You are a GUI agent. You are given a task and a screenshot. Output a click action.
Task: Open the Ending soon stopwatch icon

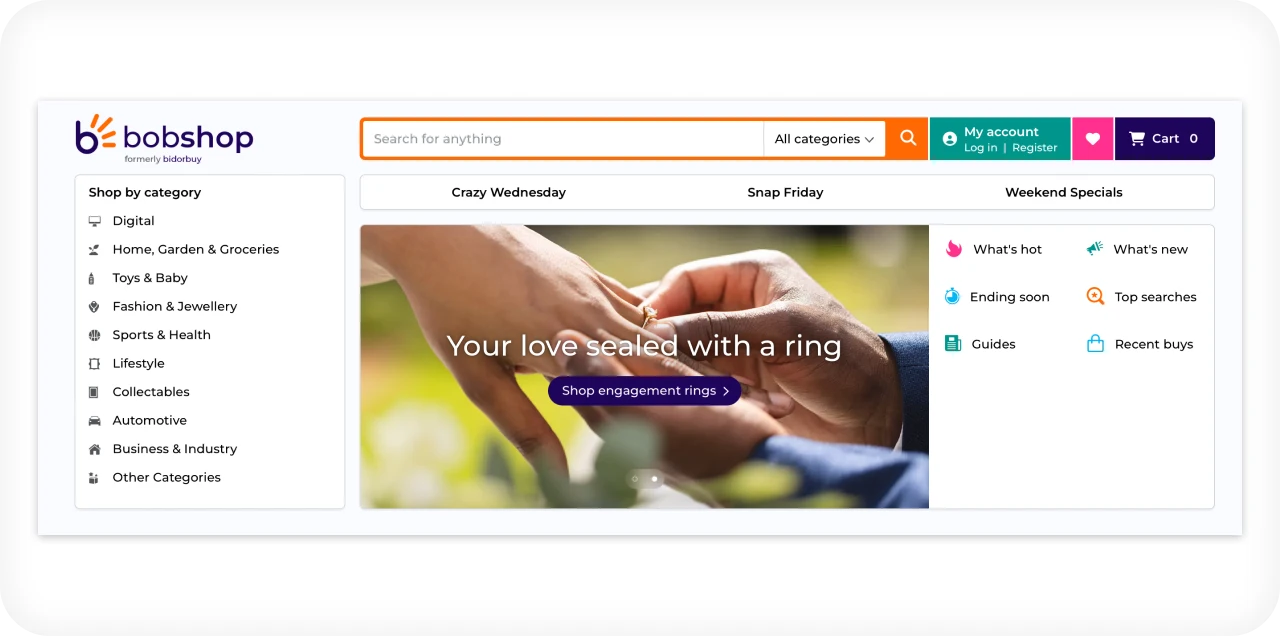[952, 296]
